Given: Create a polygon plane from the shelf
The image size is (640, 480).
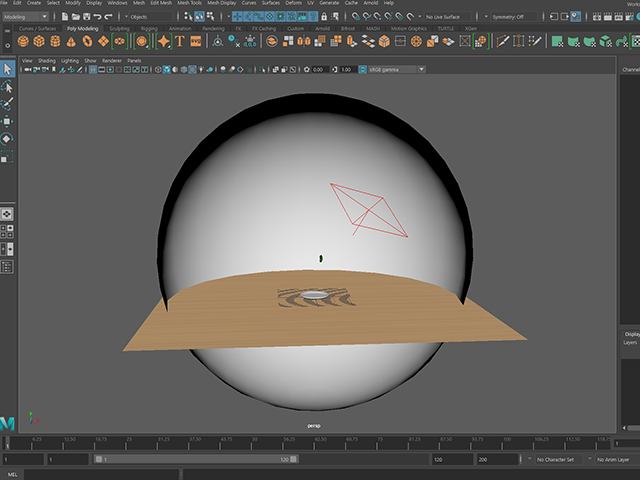Looking at the screenshot, I should click(103, 41).
